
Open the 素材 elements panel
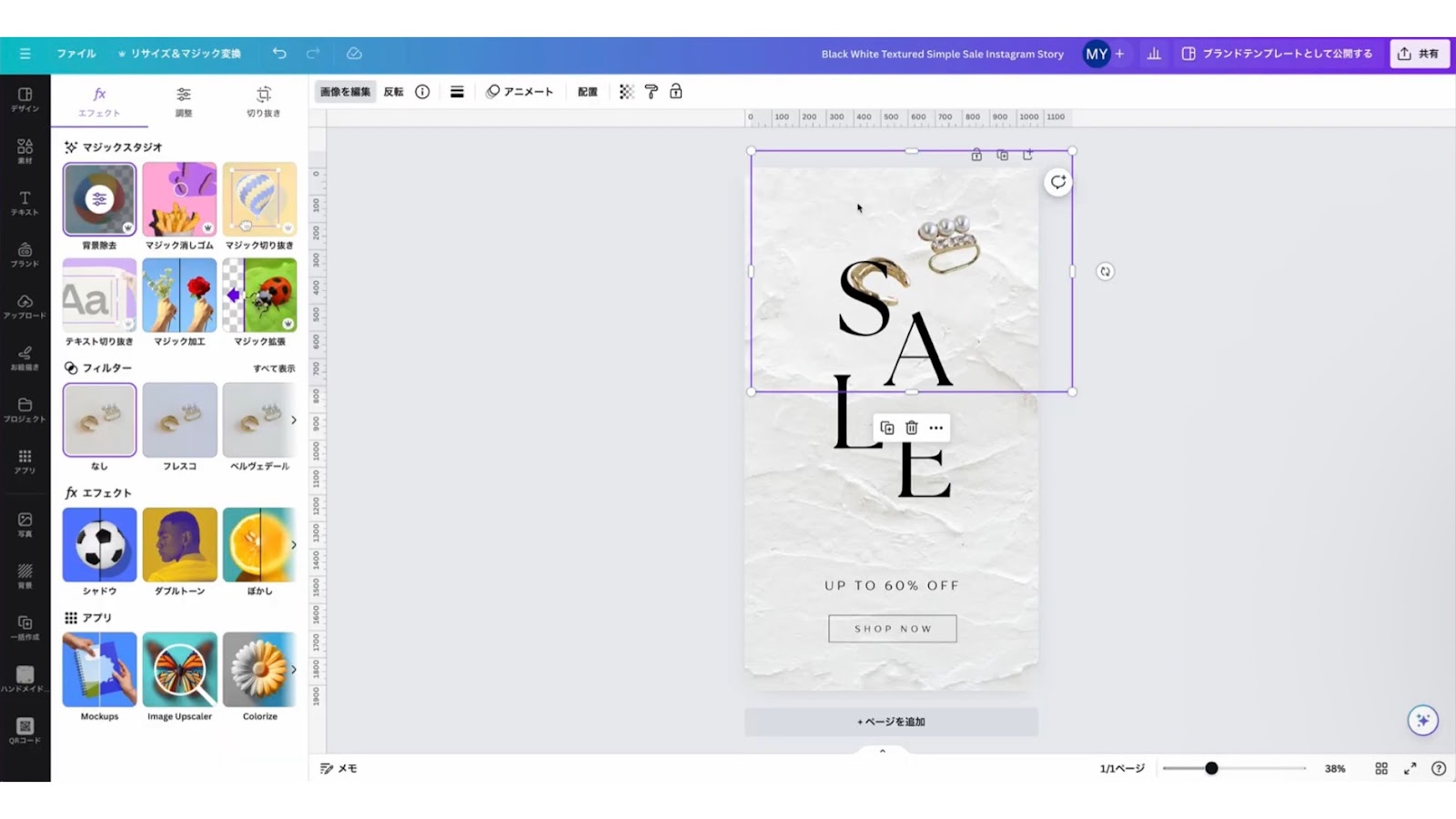point(25,151)
